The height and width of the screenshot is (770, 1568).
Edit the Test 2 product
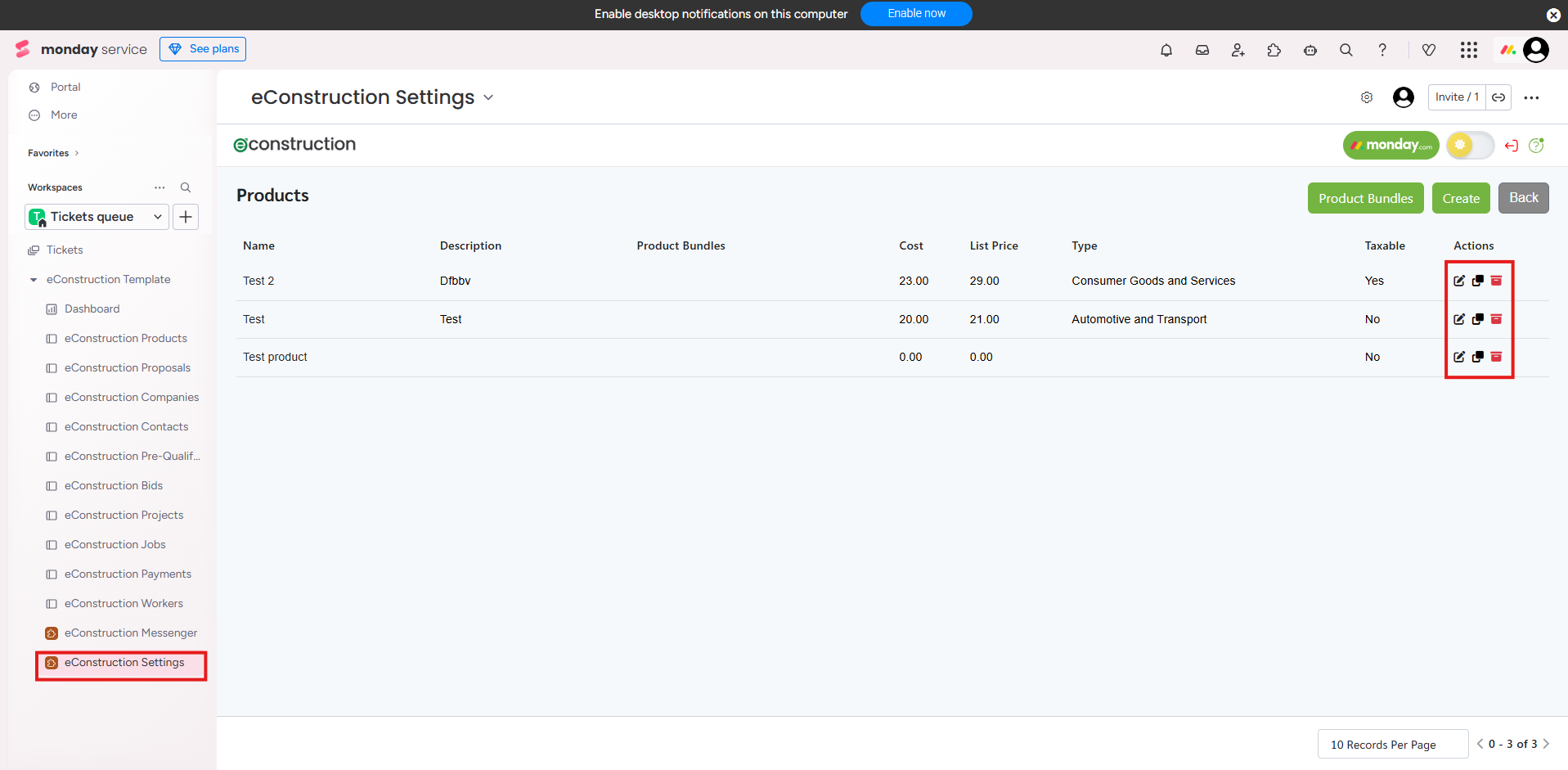click(1458, 281)
